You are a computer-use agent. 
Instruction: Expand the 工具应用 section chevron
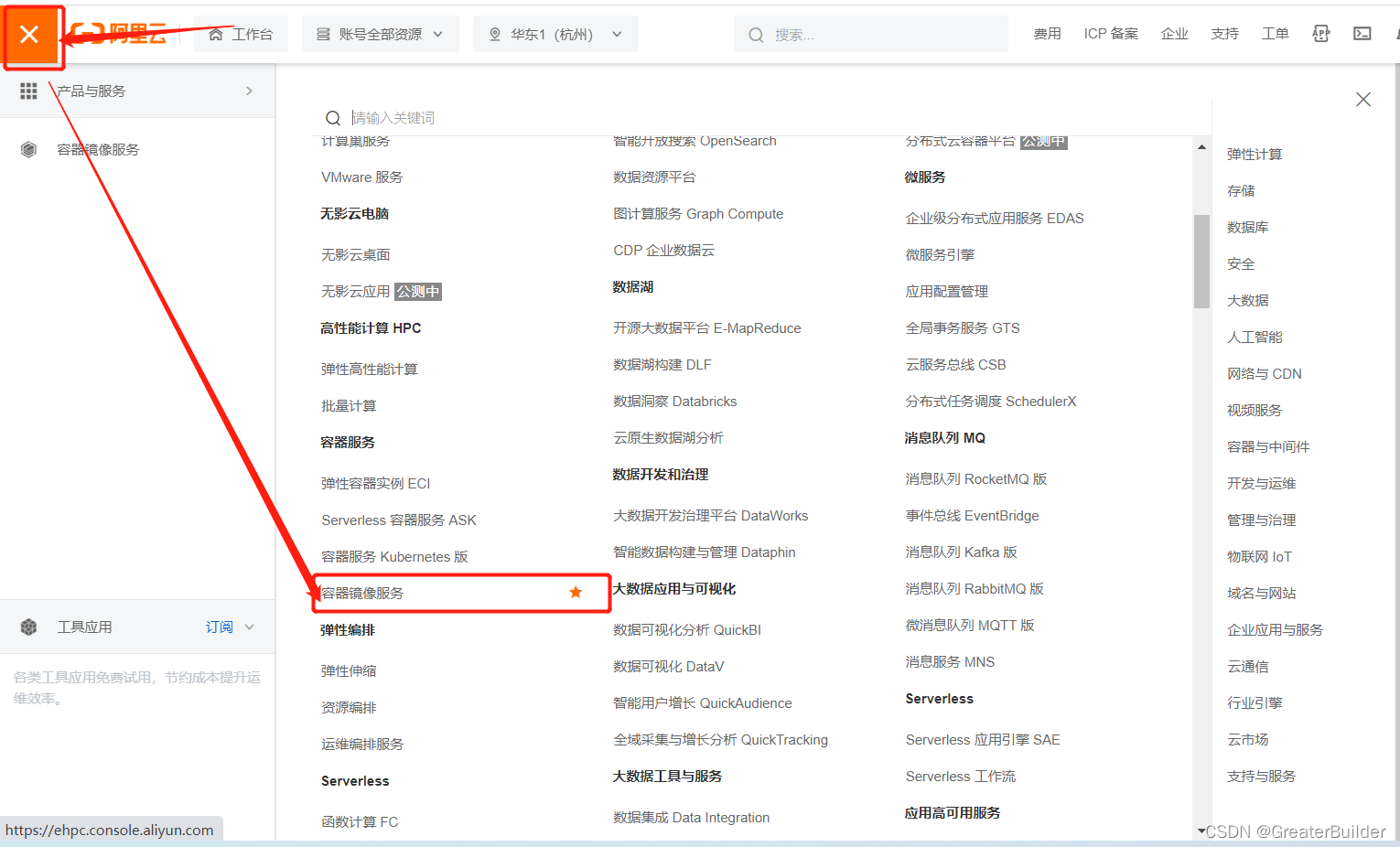(250, 627)
